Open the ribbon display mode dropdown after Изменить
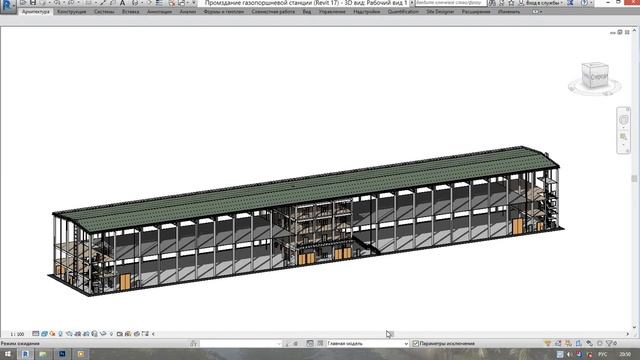Screen dimensions: 640x360 click(537, 12)
